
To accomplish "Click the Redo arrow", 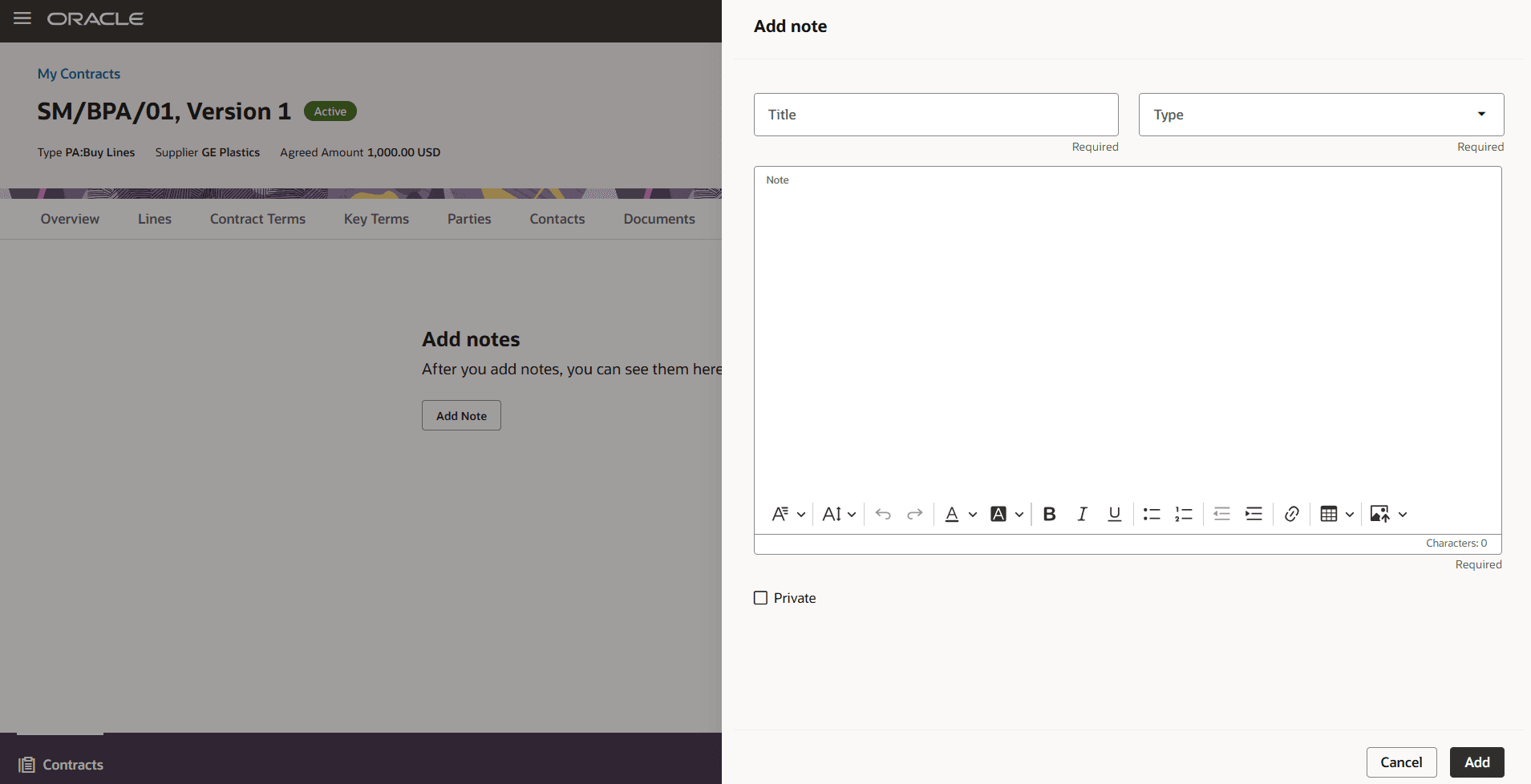I will pyautogui.click(x=915, y=514).
